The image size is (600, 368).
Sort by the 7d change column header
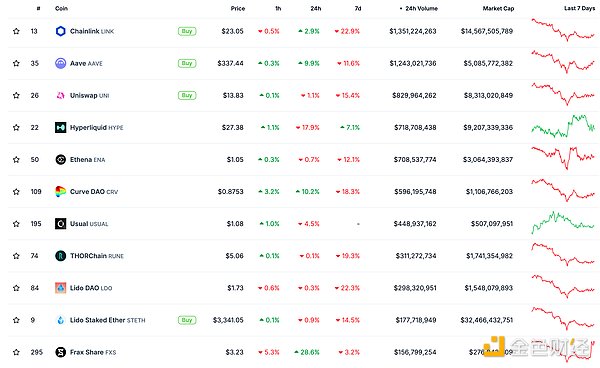tap(358, 8)
